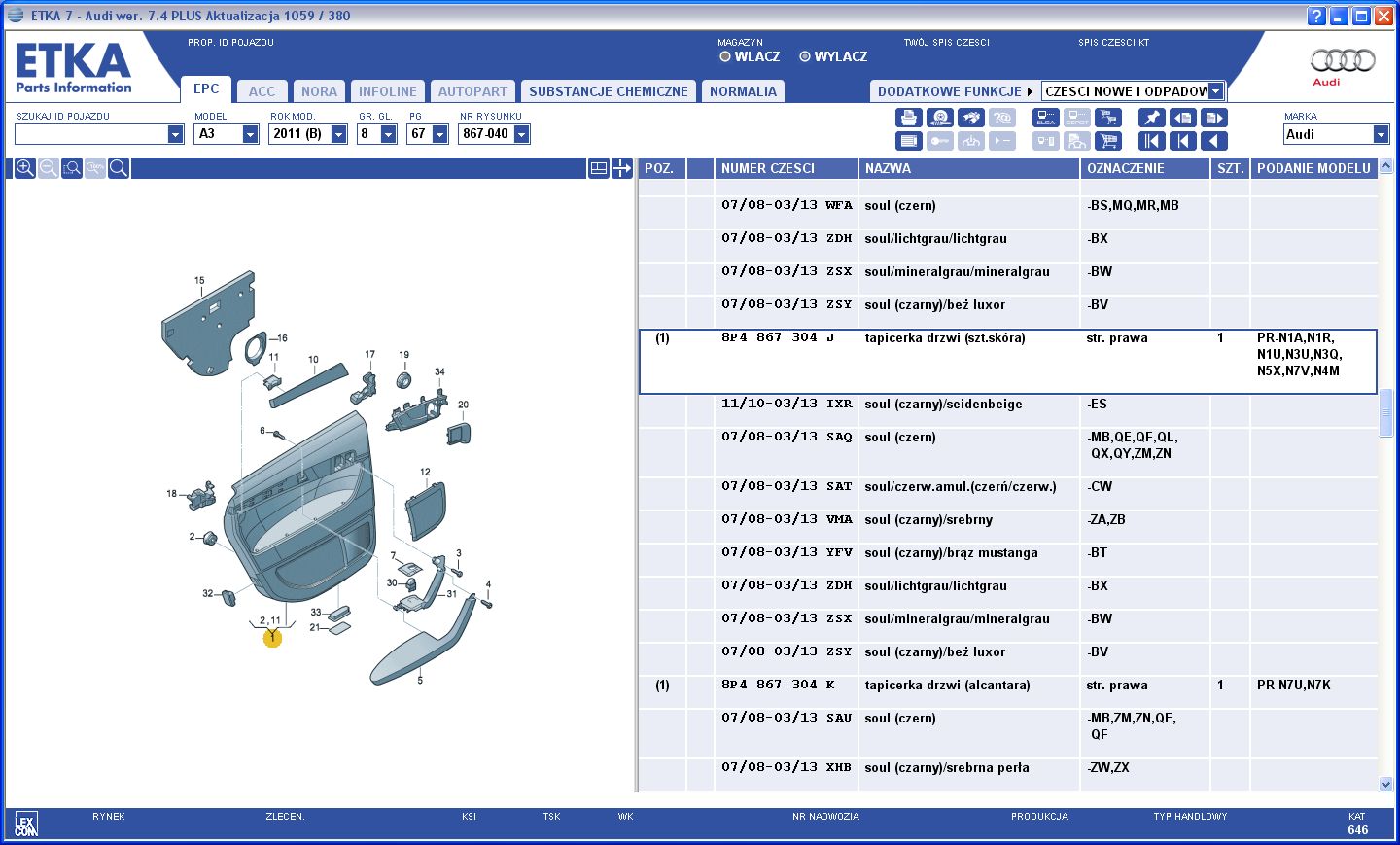Open MODEL A3 dropdown
Viewport: 1400px width, 845px height.
tap(251, 134)
